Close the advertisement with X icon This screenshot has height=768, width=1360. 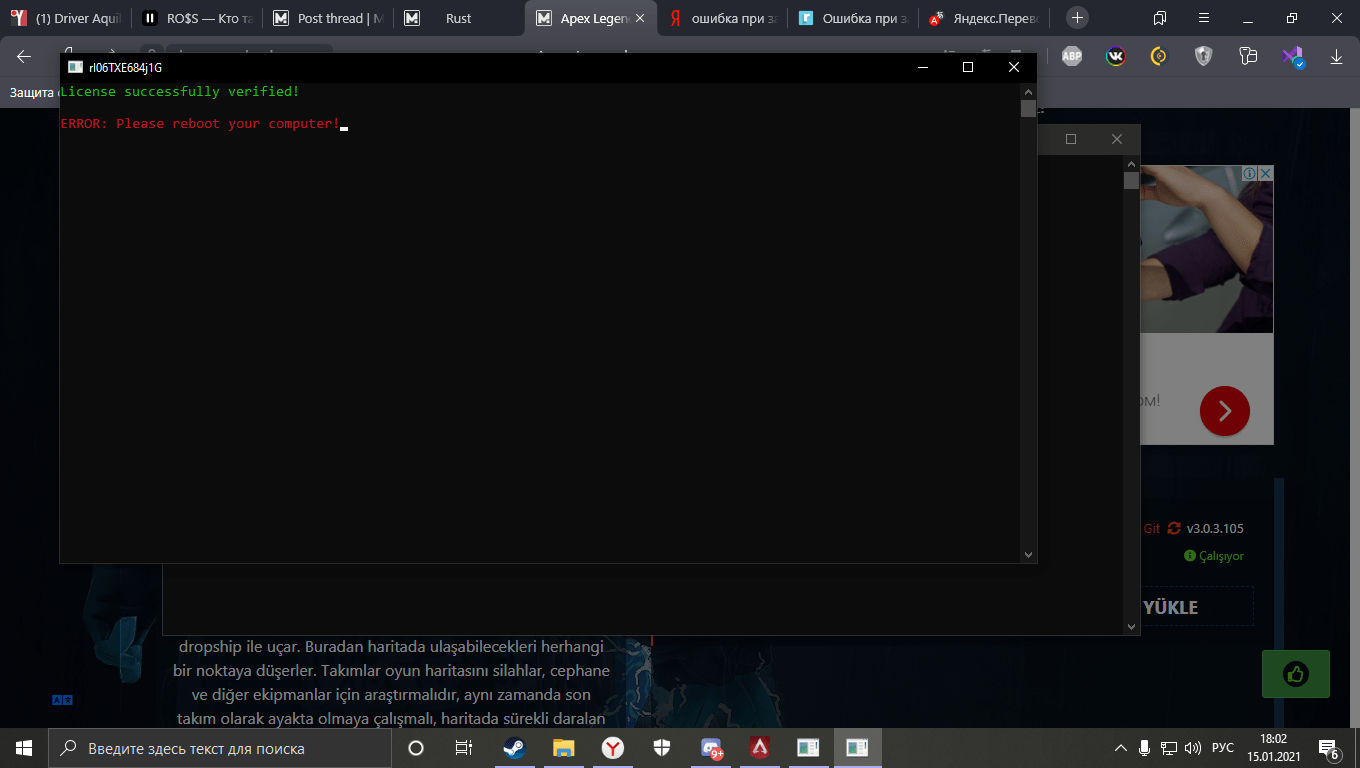click(x=1265, y=173)
